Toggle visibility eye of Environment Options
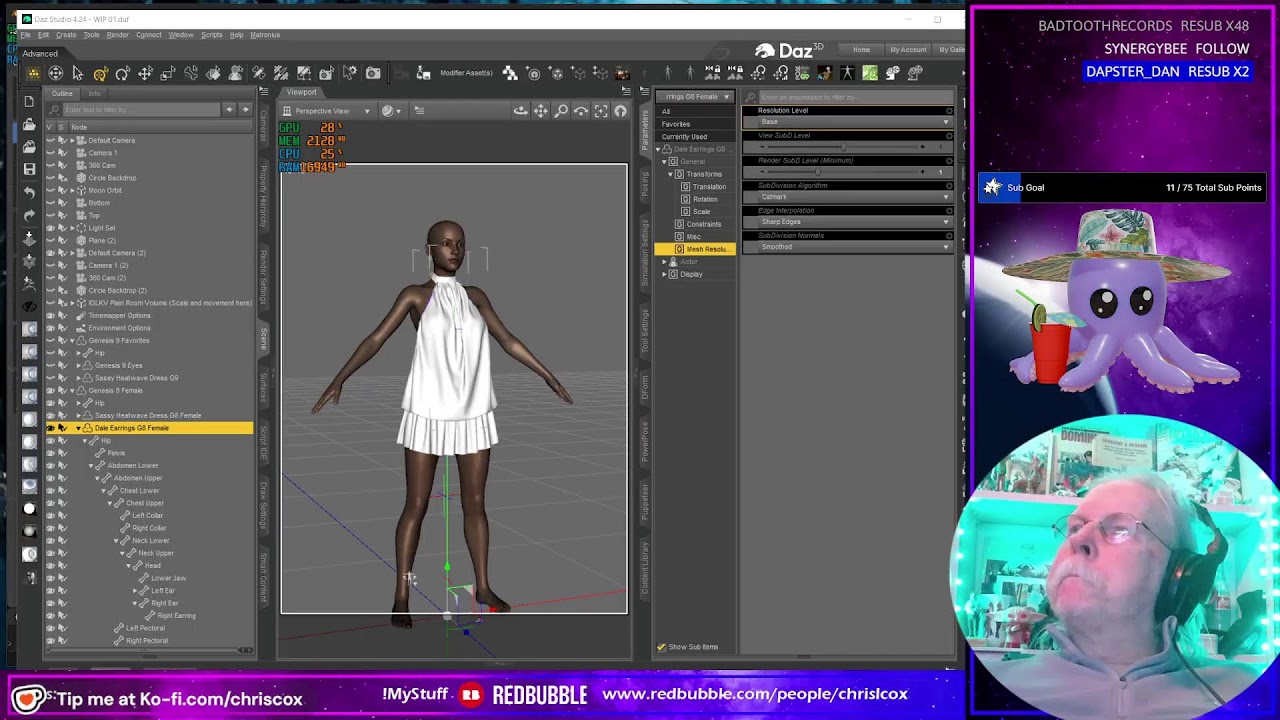1280x720 pixels. 50,328
